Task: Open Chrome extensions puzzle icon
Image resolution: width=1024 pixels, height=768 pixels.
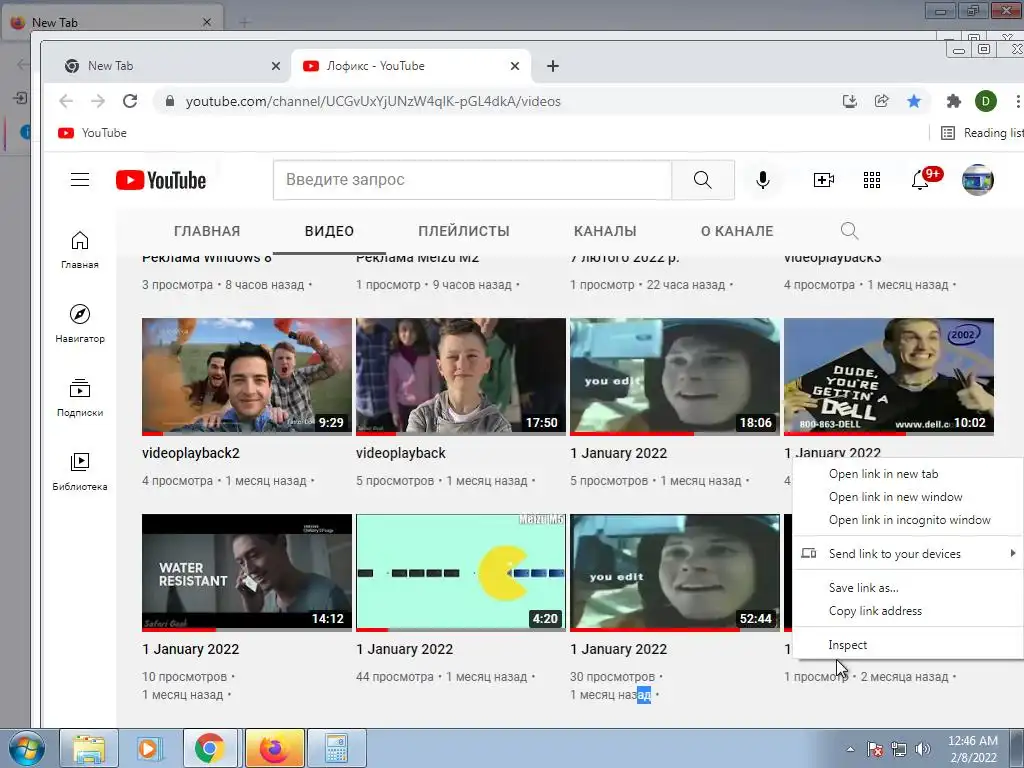Action: (x=953, y=101)
